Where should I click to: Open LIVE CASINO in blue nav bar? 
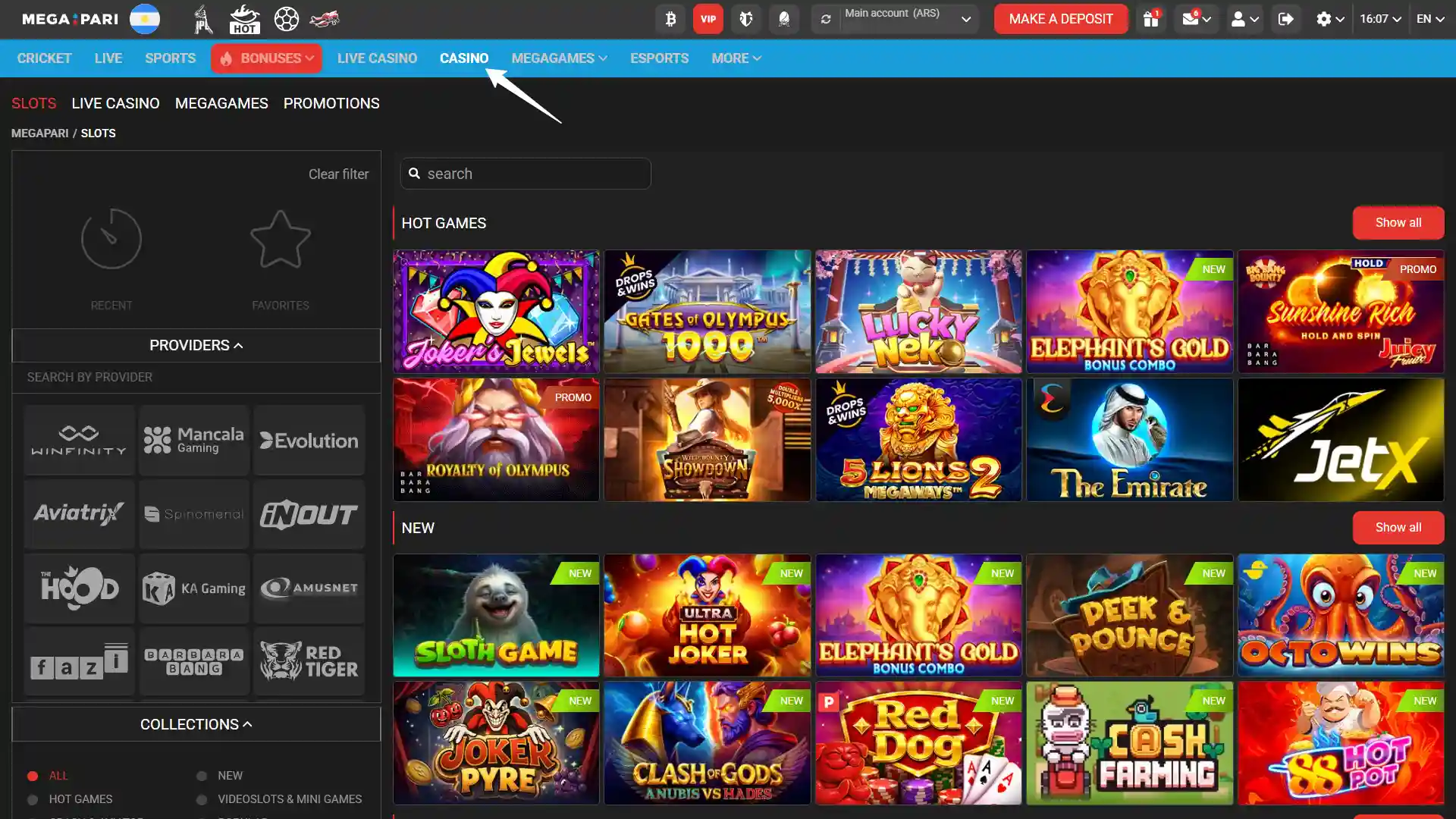click(x=377, y=58)
